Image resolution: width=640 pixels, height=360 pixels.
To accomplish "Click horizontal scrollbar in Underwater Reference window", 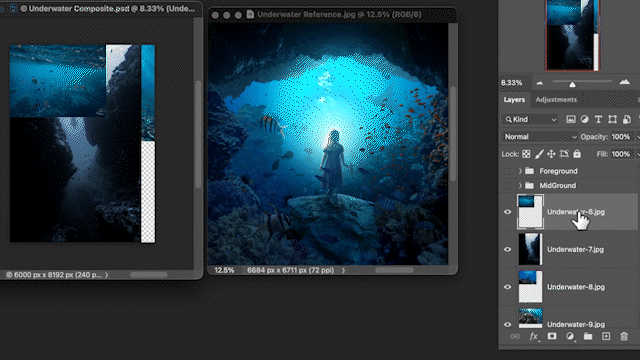I will (394, 270).
